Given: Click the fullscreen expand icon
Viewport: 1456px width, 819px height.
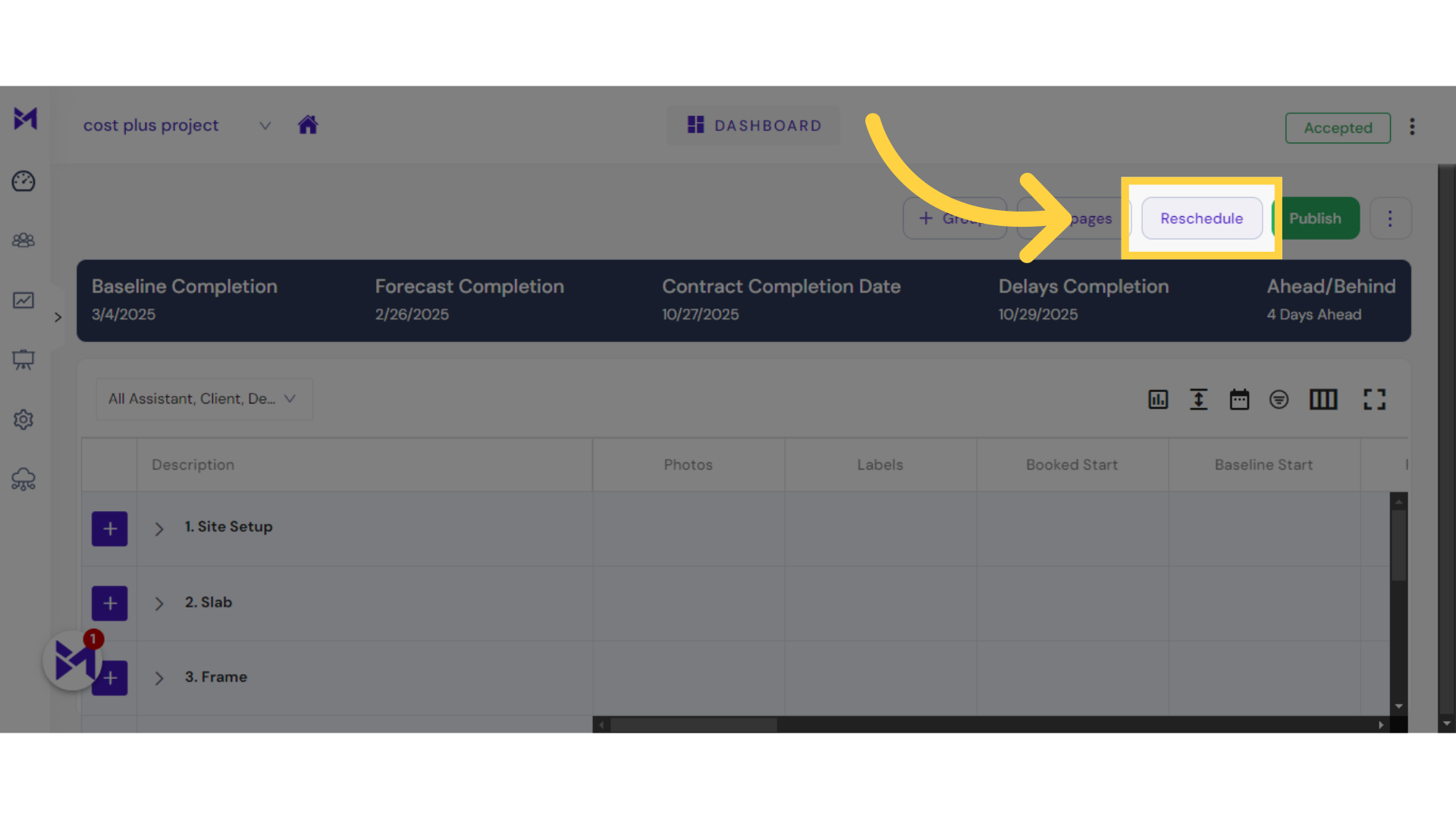Looking at the screenshot, I should pos(1373,399).
